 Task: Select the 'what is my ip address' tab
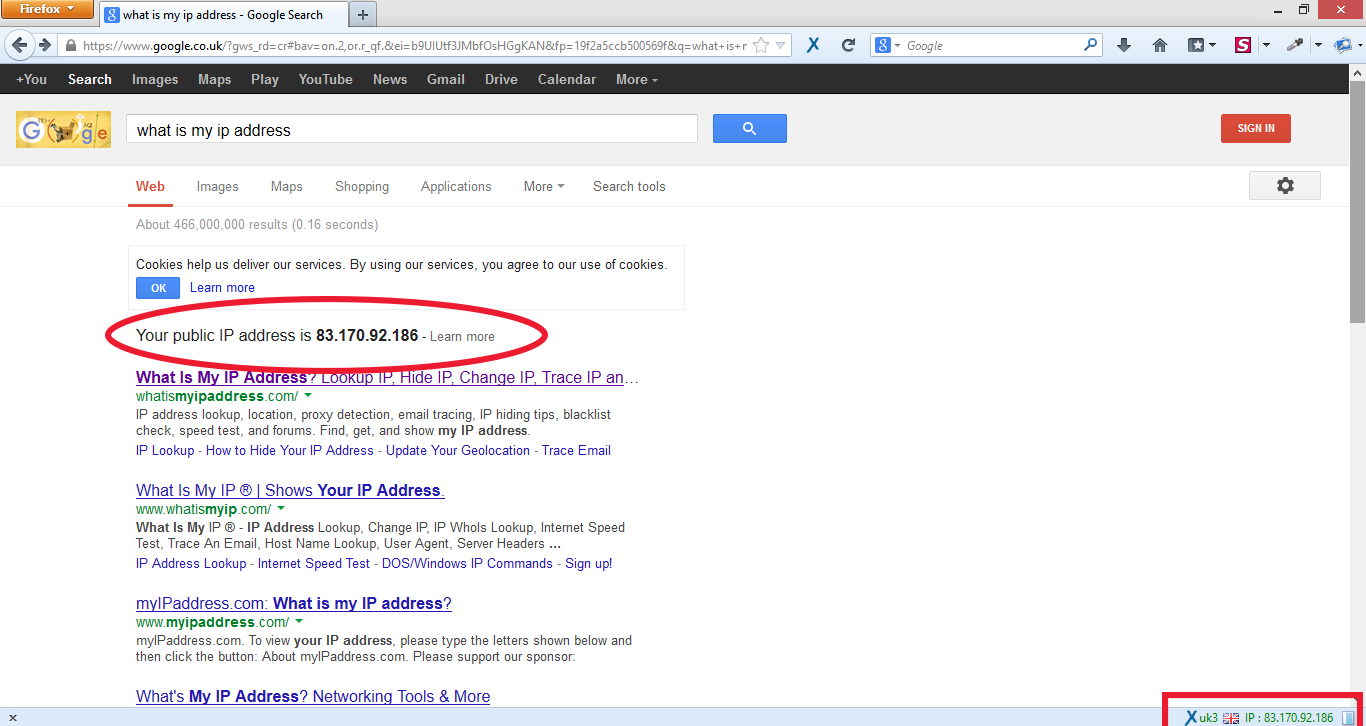(225, 15)
